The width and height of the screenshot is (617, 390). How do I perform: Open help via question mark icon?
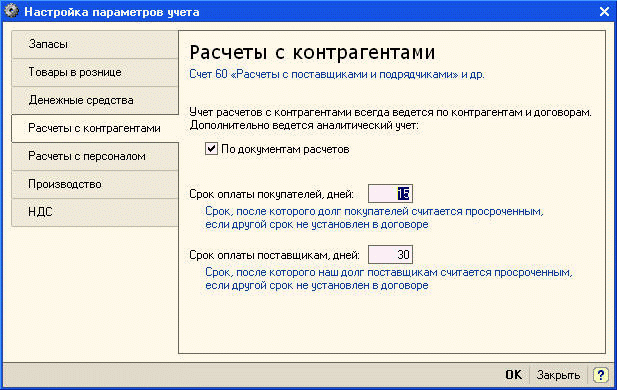600,375
